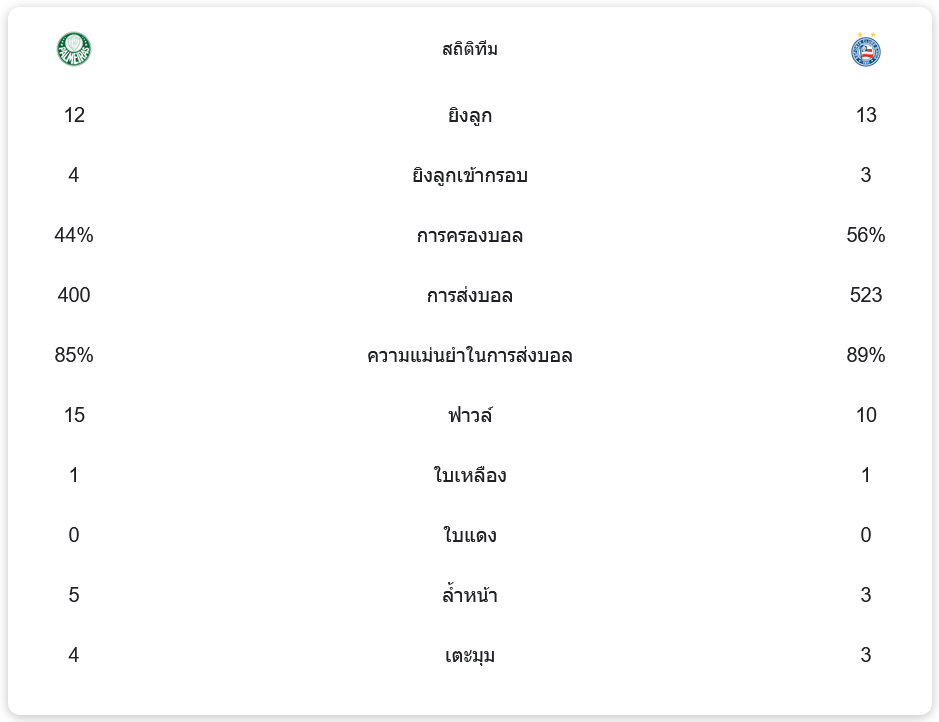The image size is (939, 722).
Task: Click the Bahia team crest
Action: (865, 49)
